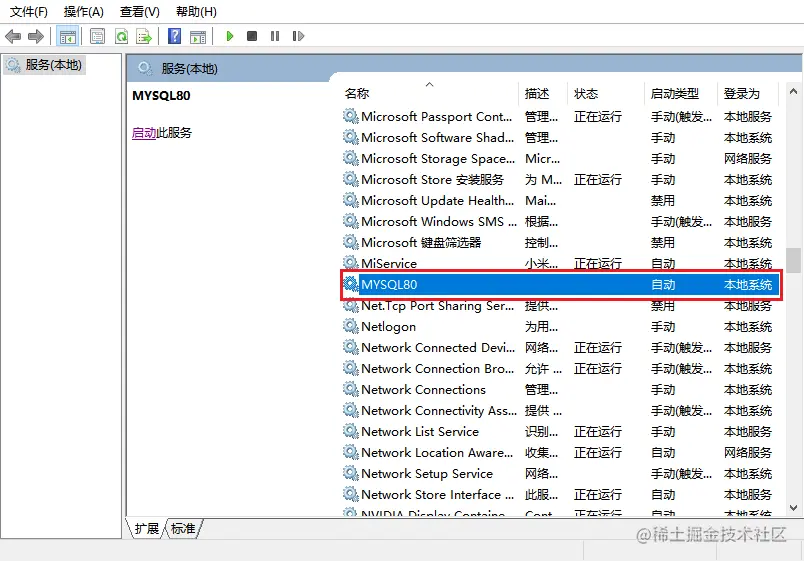804x561 pixels.
Task: Toggle the show/hide console tree icon
Action: click(68, 36)
